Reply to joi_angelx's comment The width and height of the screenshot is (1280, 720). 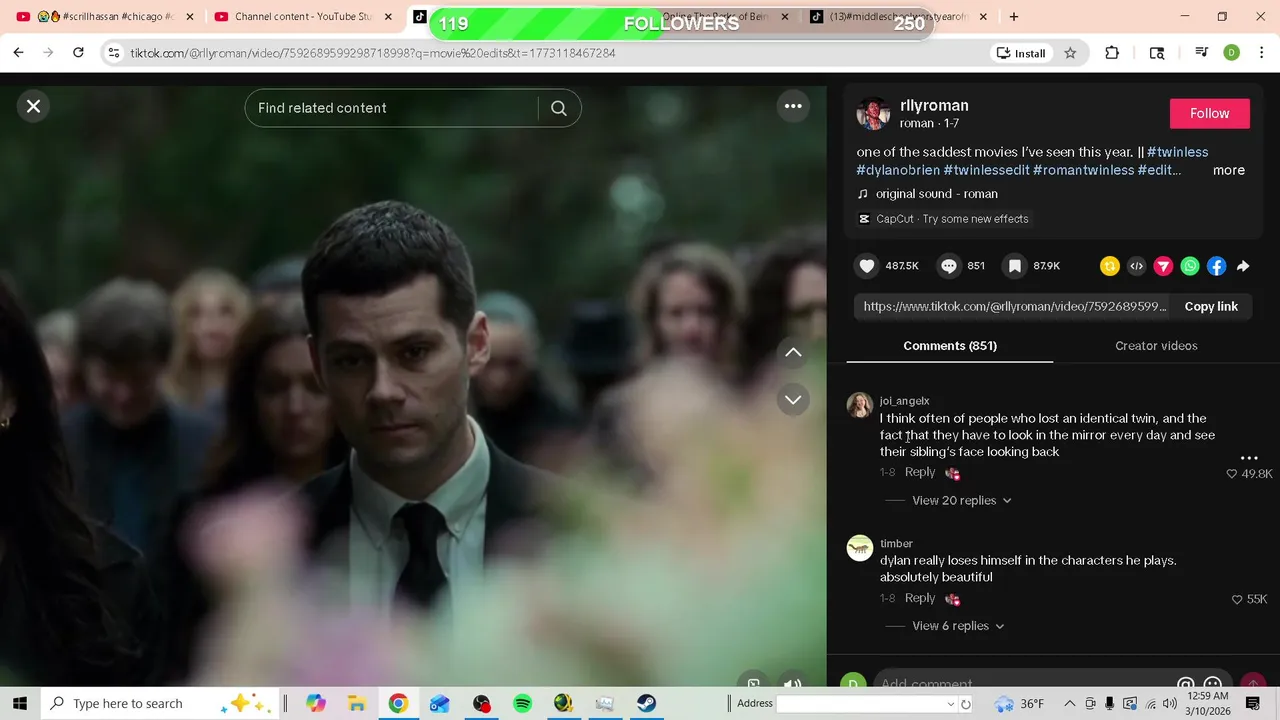920,472
